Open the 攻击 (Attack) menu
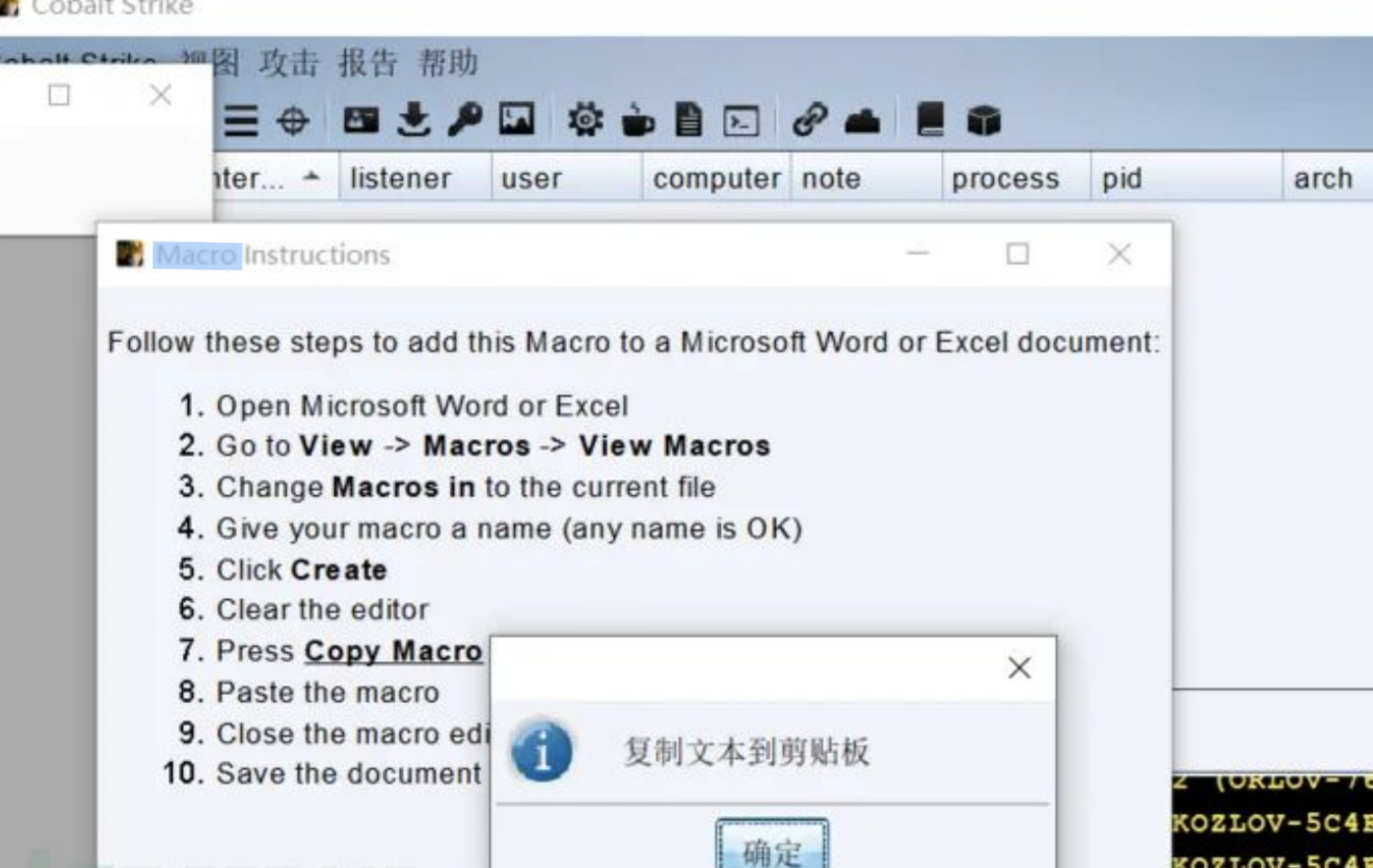The width and height of the screenshot is (1373, 868). click(x=288, y=63)
